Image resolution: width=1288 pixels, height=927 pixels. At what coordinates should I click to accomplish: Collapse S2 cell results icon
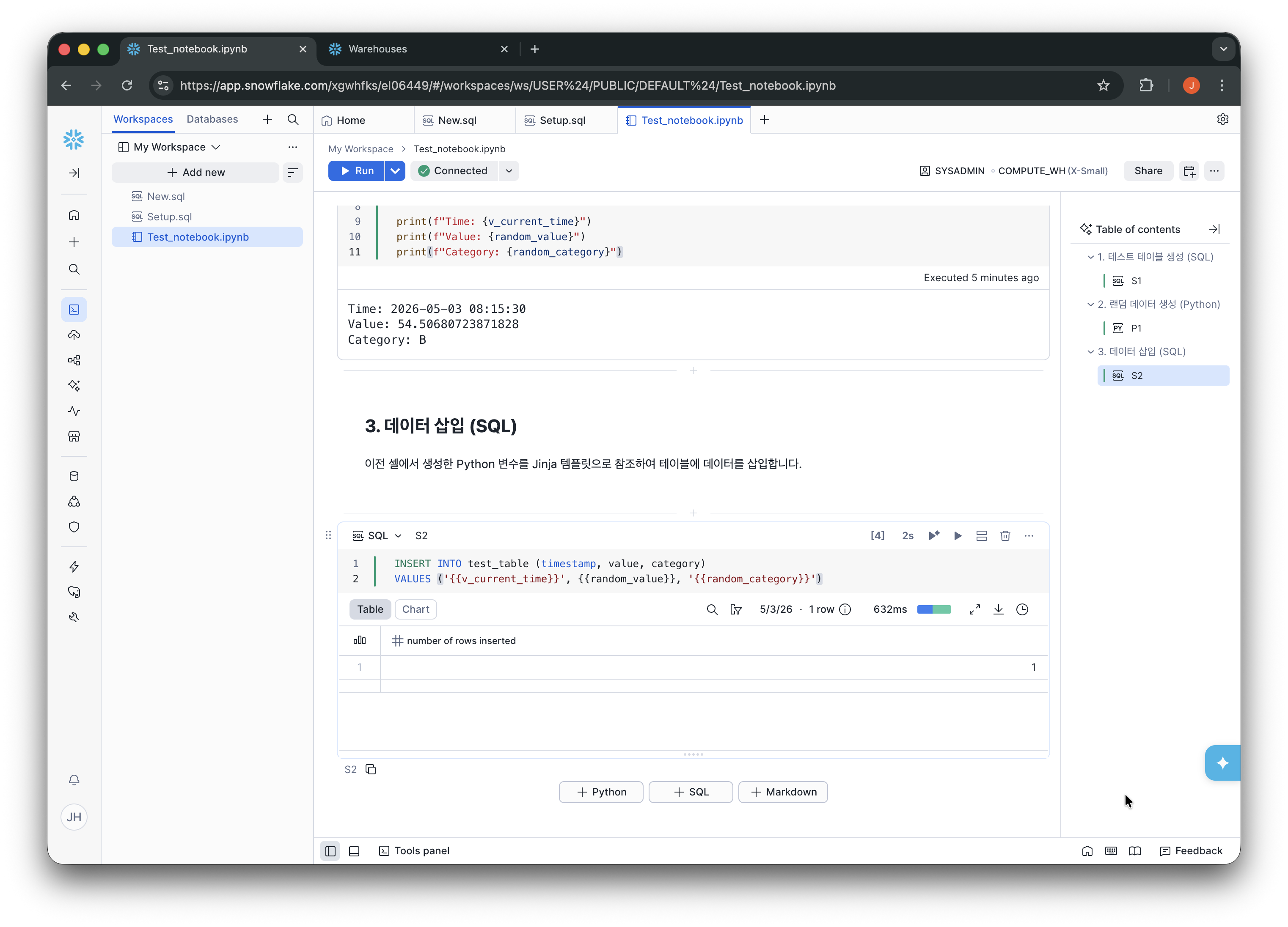981,535
